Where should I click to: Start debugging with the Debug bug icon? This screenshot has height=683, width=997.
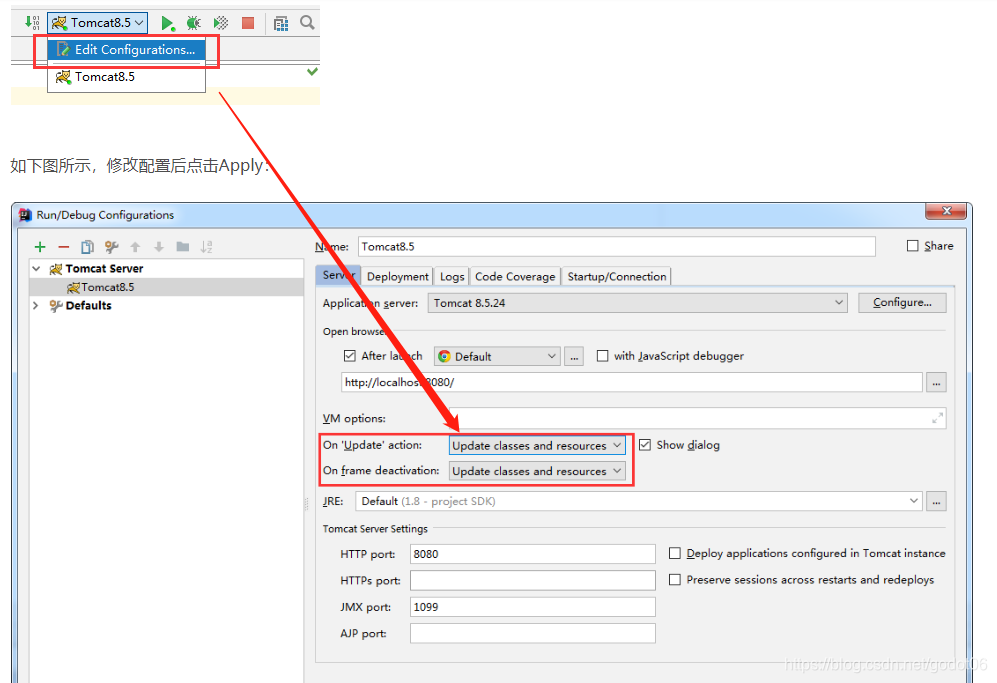194,24
